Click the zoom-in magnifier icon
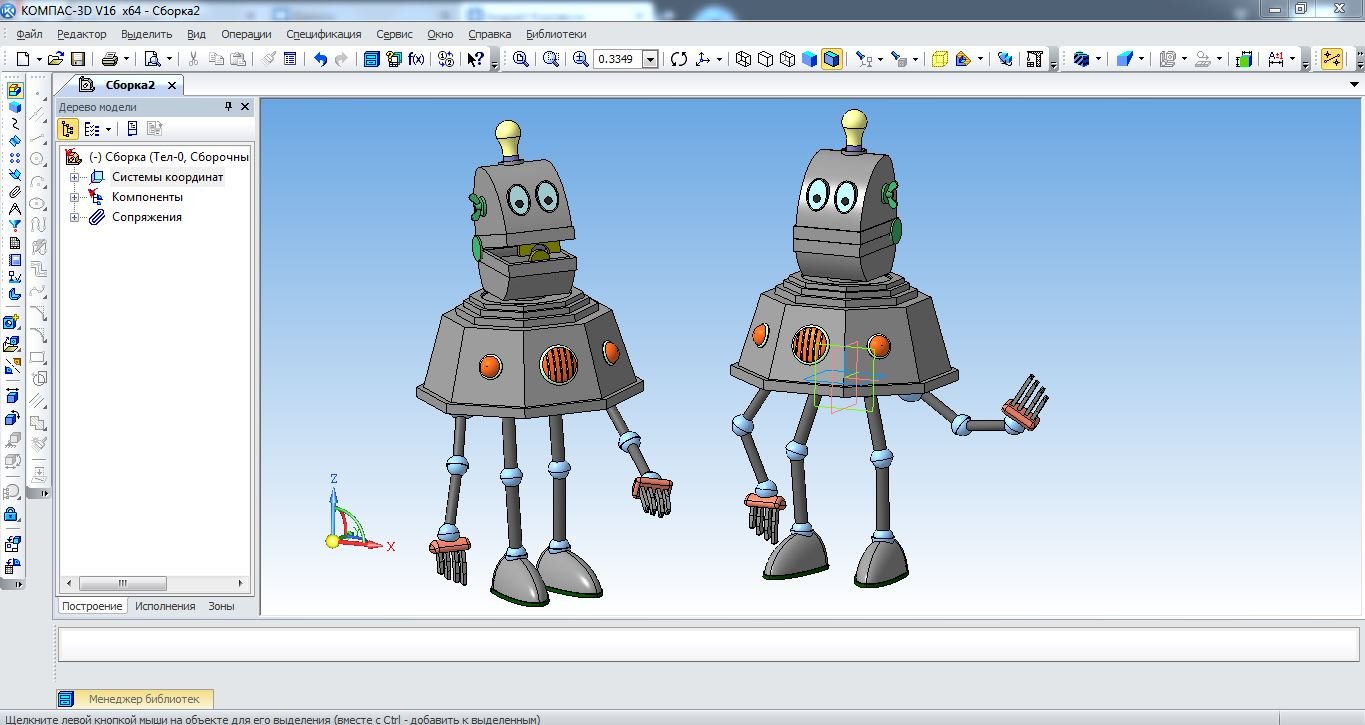The height and width of the screenshot is (725, 1365). point(581,59)
